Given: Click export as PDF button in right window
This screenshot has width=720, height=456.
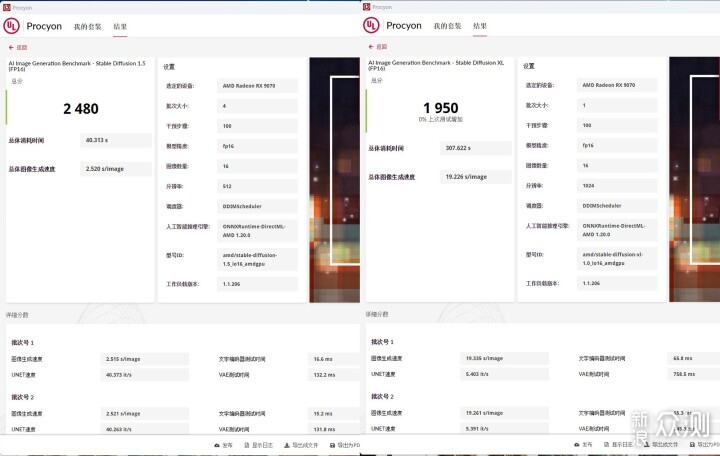Looking at the screenshot, I should tap(705, 445).
